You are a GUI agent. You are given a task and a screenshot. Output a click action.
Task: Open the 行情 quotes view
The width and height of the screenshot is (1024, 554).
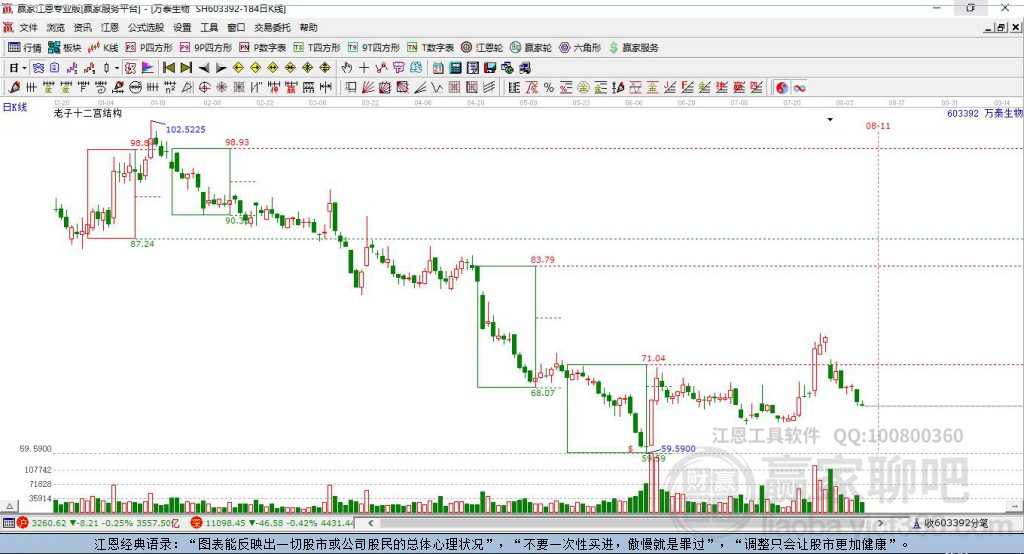(x=25, y=48)
